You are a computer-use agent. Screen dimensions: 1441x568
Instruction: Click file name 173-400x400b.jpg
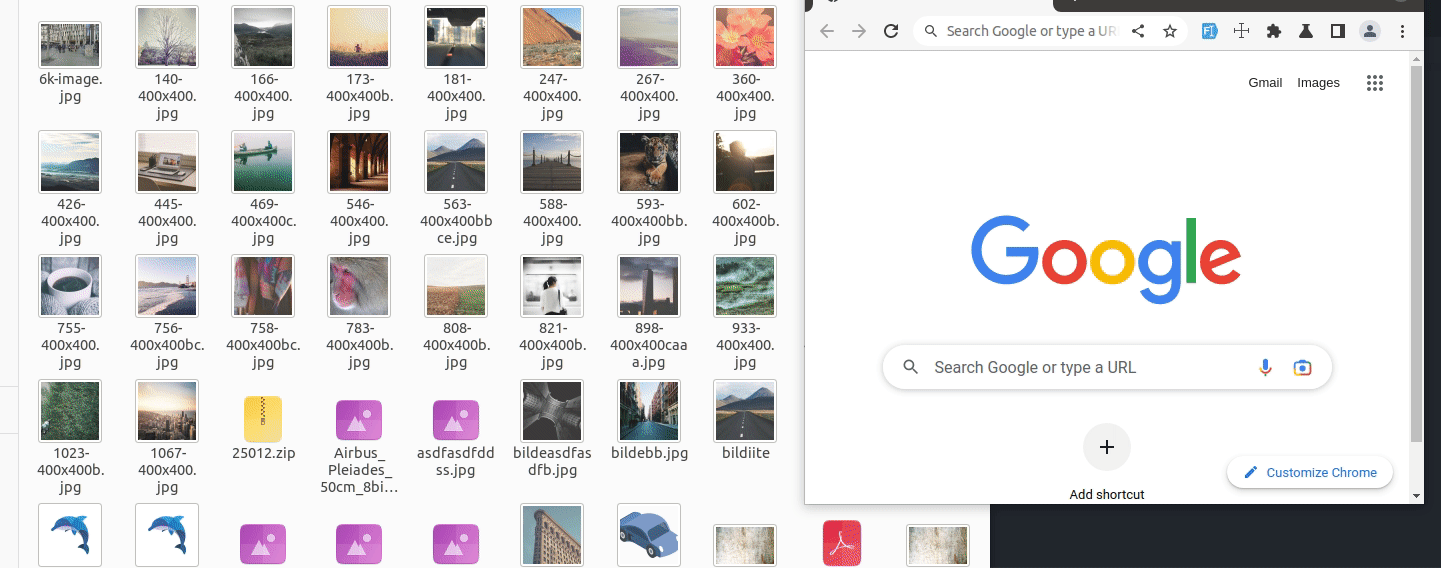(x=359, y=96)
